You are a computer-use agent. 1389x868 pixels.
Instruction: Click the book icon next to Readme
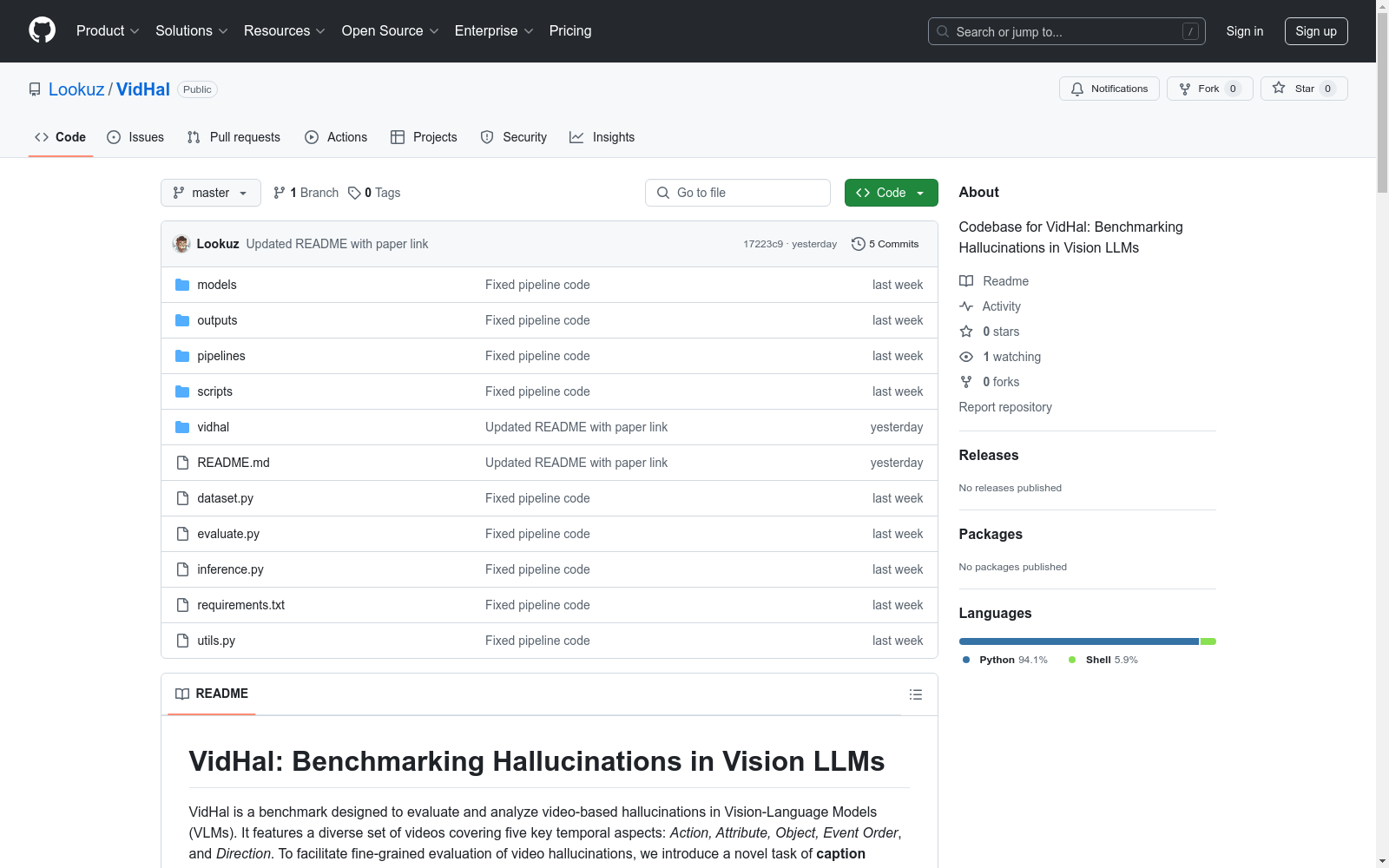966,281
